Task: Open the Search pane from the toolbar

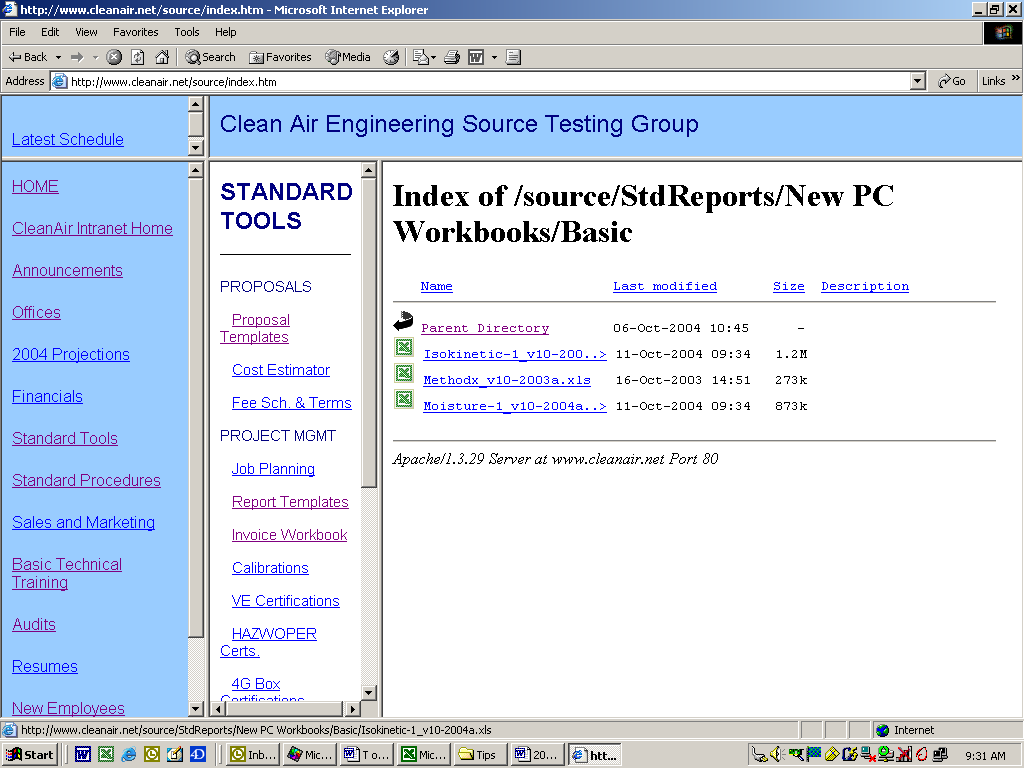Action: point(210,57)
